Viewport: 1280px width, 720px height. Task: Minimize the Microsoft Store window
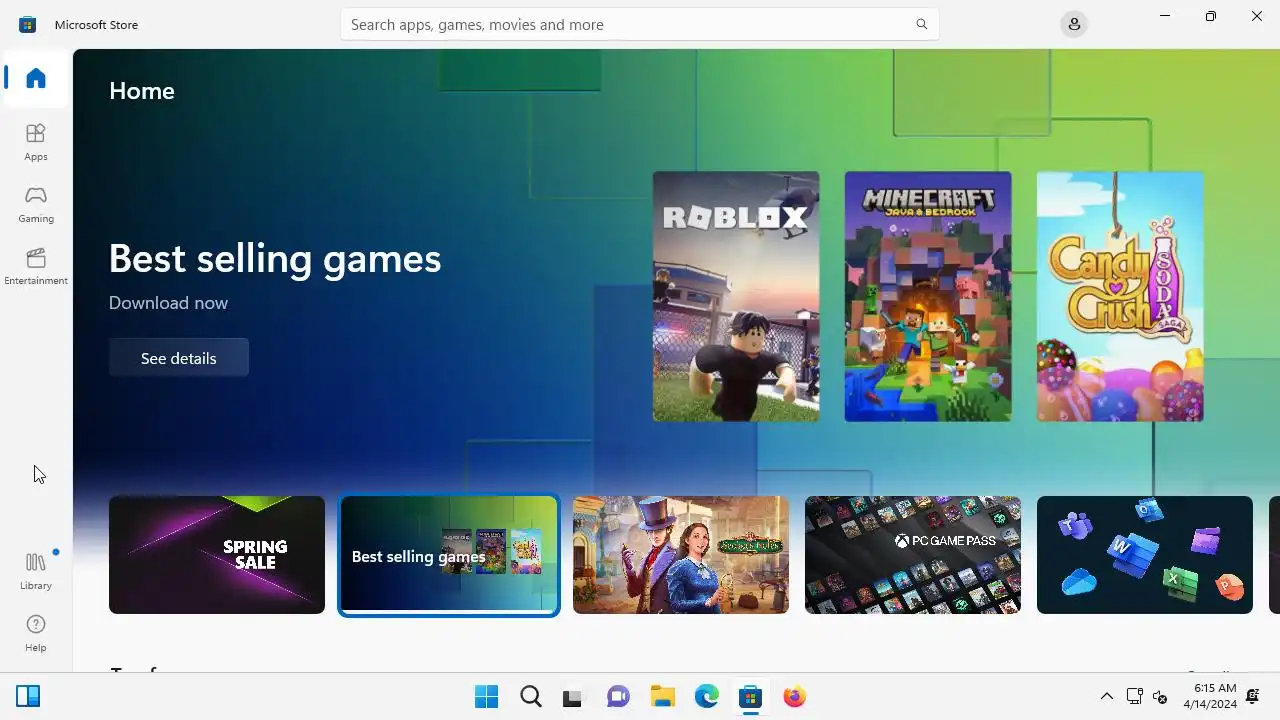(x=1164, y=16)
